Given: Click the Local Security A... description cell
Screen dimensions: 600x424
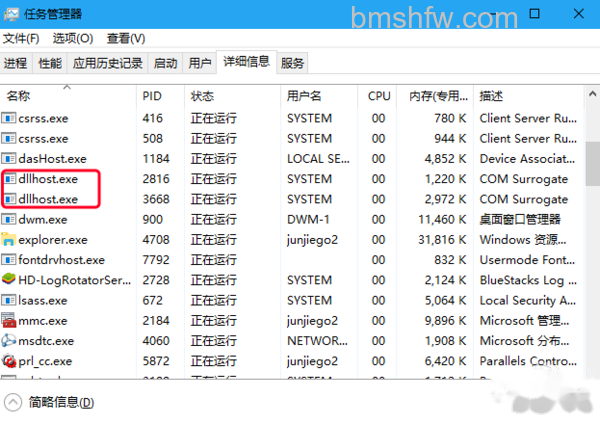Looking at the screenshot, I should (x=528, y=300).
